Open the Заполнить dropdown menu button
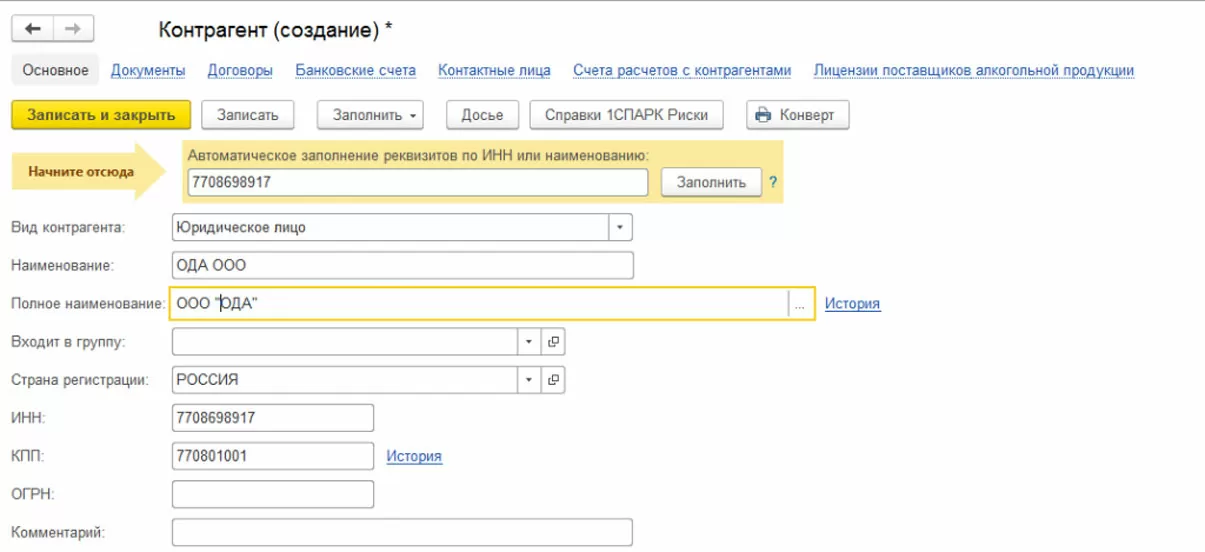The image size is (1205, 552). [370, 115]
